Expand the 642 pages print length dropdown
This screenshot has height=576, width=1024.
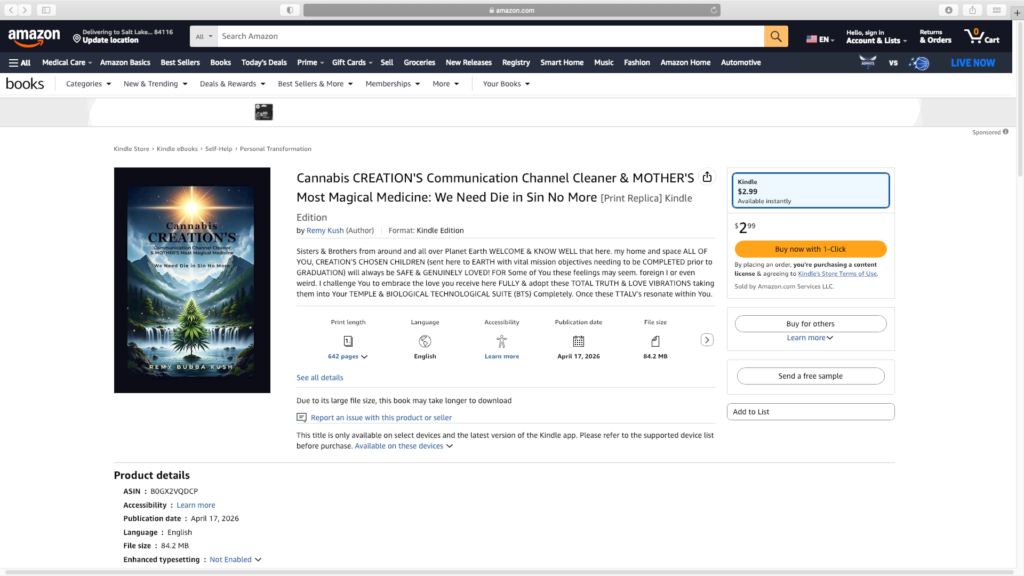pyautogui.click(x=348, y=356)
